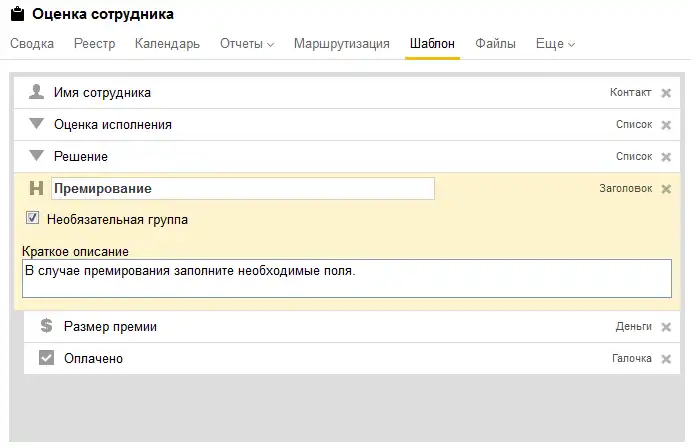Screen dimensions: 691x447
Task: Click the Контакт type label
Action: 631,92
